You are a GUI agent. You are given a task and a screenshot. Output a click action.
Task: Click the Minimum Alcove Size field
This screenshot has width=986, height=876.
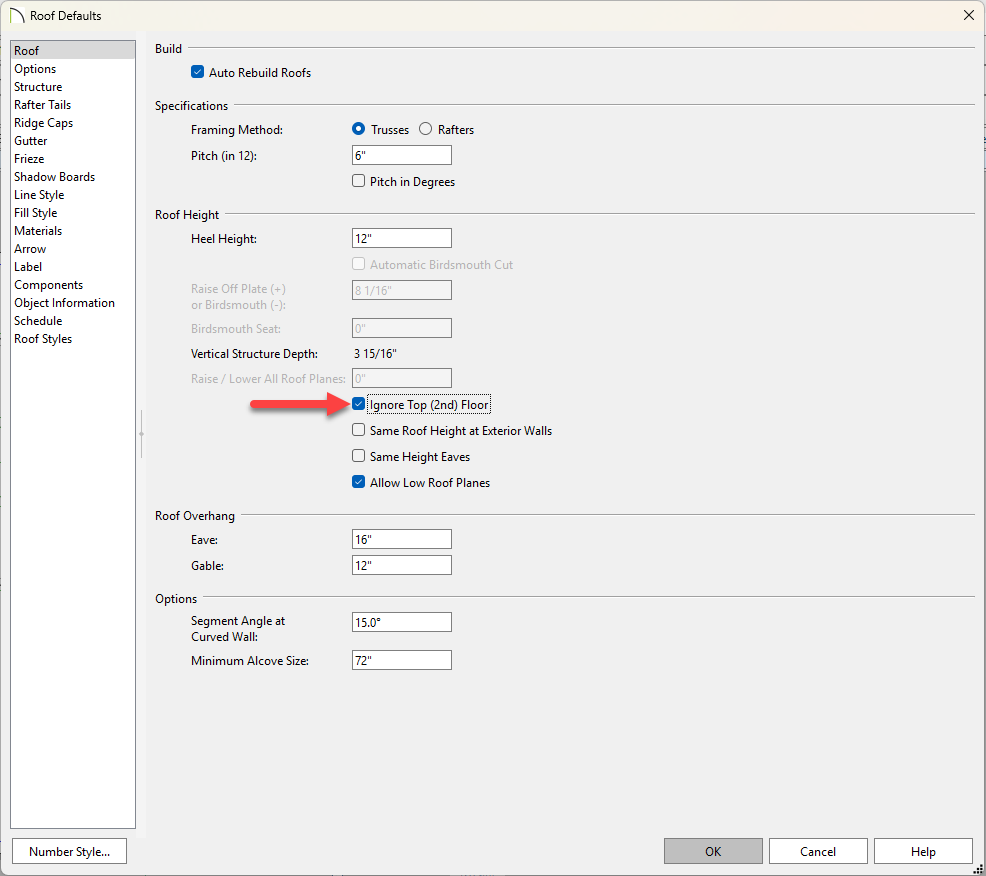point(402,660)
